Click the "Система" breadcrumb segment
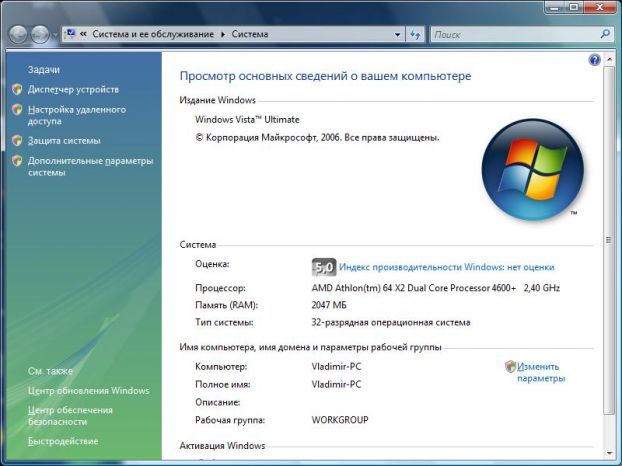622x466 pixels. (x=250, y=34)
